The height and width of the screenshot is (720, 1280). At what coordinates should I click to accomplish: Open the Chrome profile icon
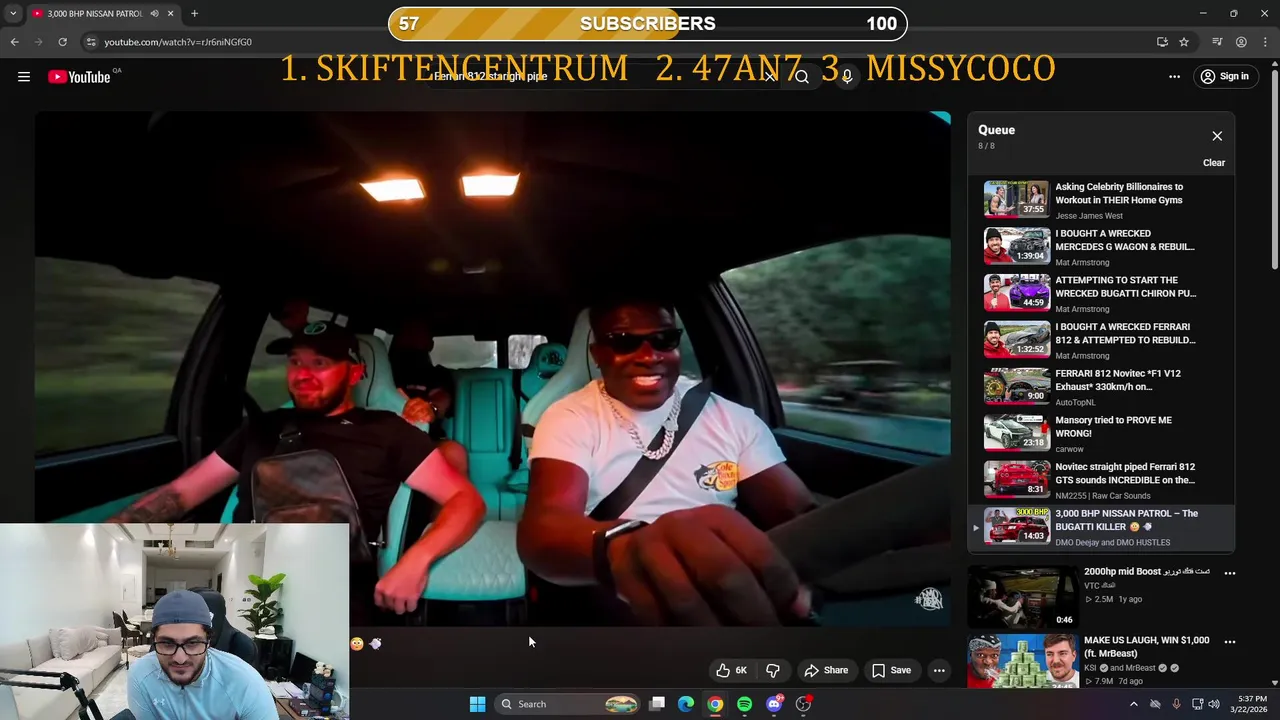tap(1241, 42)
